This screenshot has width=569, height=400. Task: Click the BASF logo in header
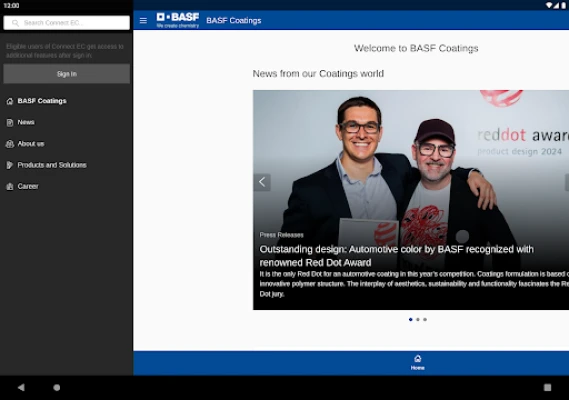click(178, 20)
